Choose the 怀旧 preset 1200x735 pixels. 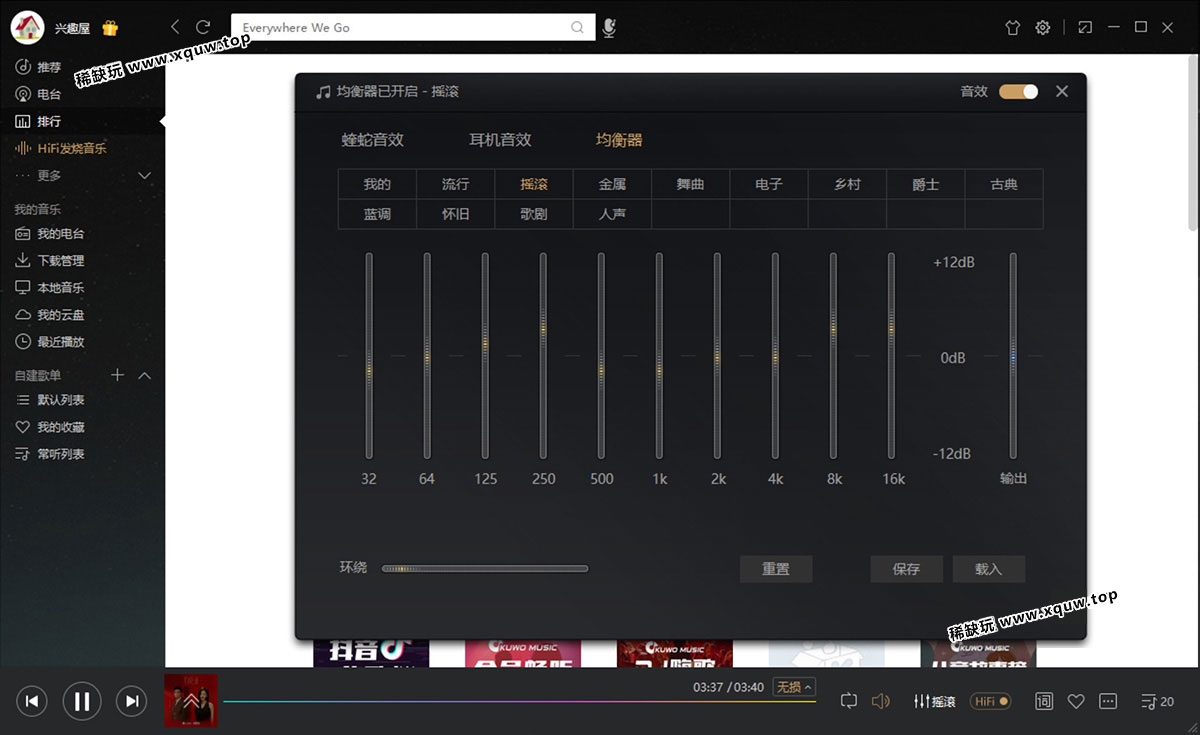point(455,214)
